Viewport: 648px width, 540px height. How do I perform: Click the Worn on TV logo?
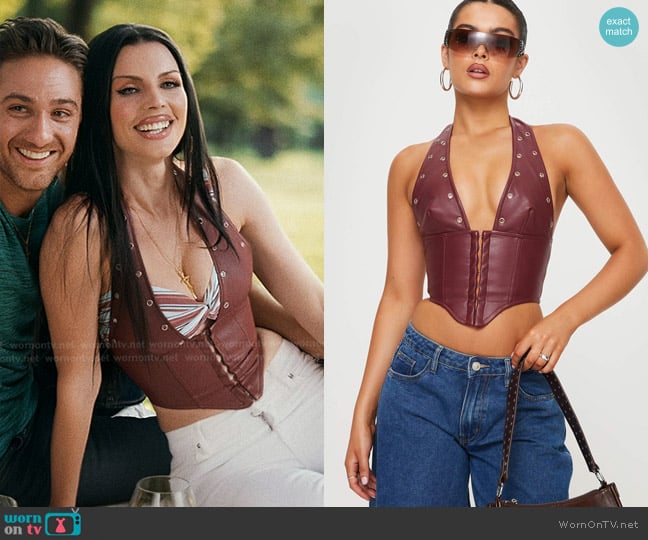[42, 523]
